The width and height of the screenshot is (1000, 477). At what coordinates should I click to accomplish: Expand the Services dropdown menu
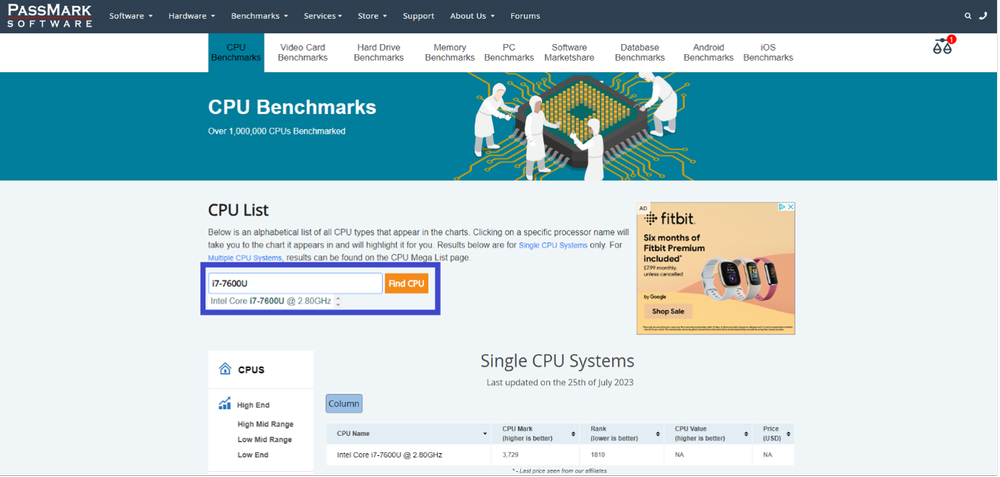[x=323, y=16]
